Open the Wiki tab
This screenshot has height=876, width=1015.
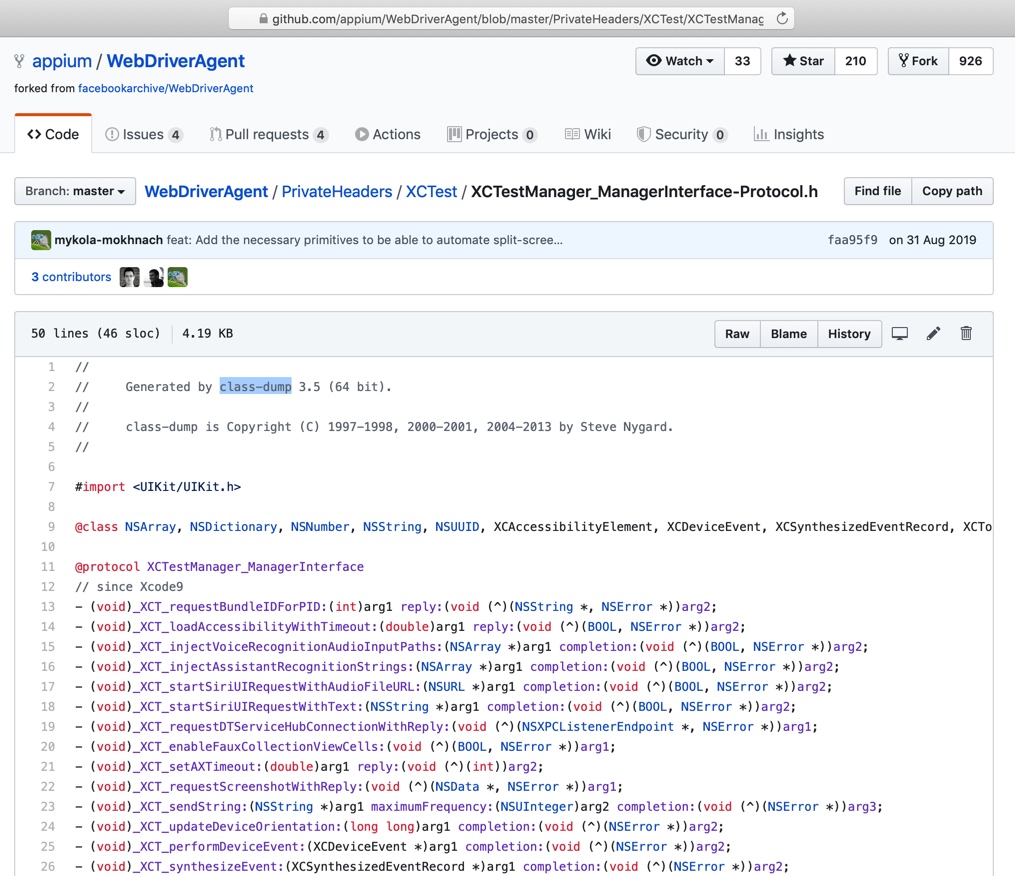(588, 134)
